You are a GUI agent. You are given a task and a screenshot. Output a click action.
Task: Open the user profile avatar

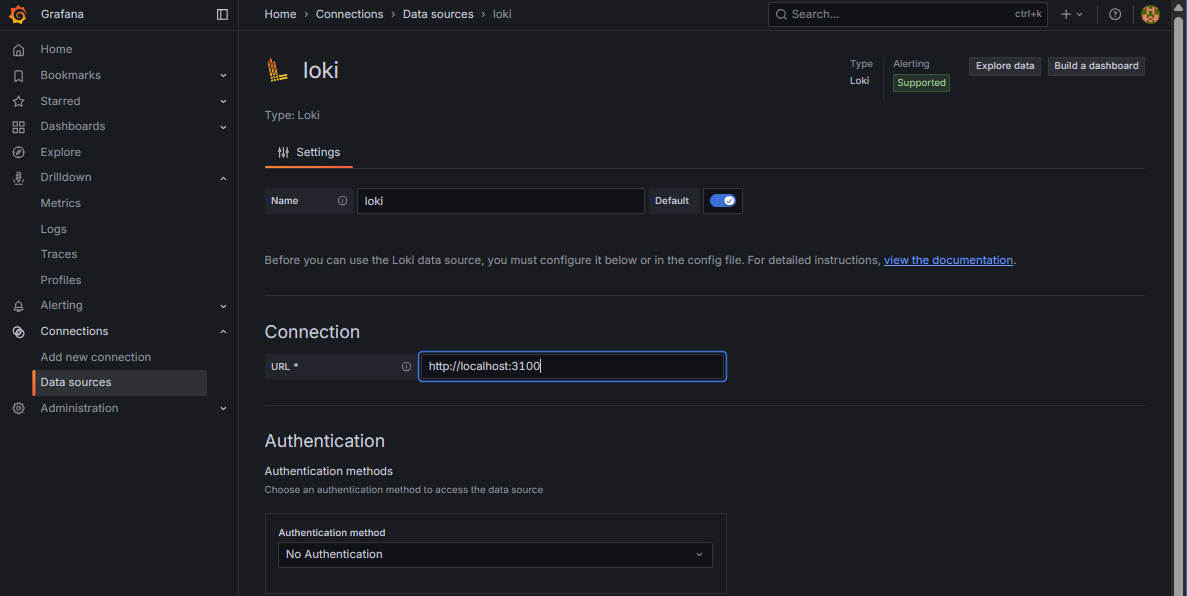click(1150, 14)
